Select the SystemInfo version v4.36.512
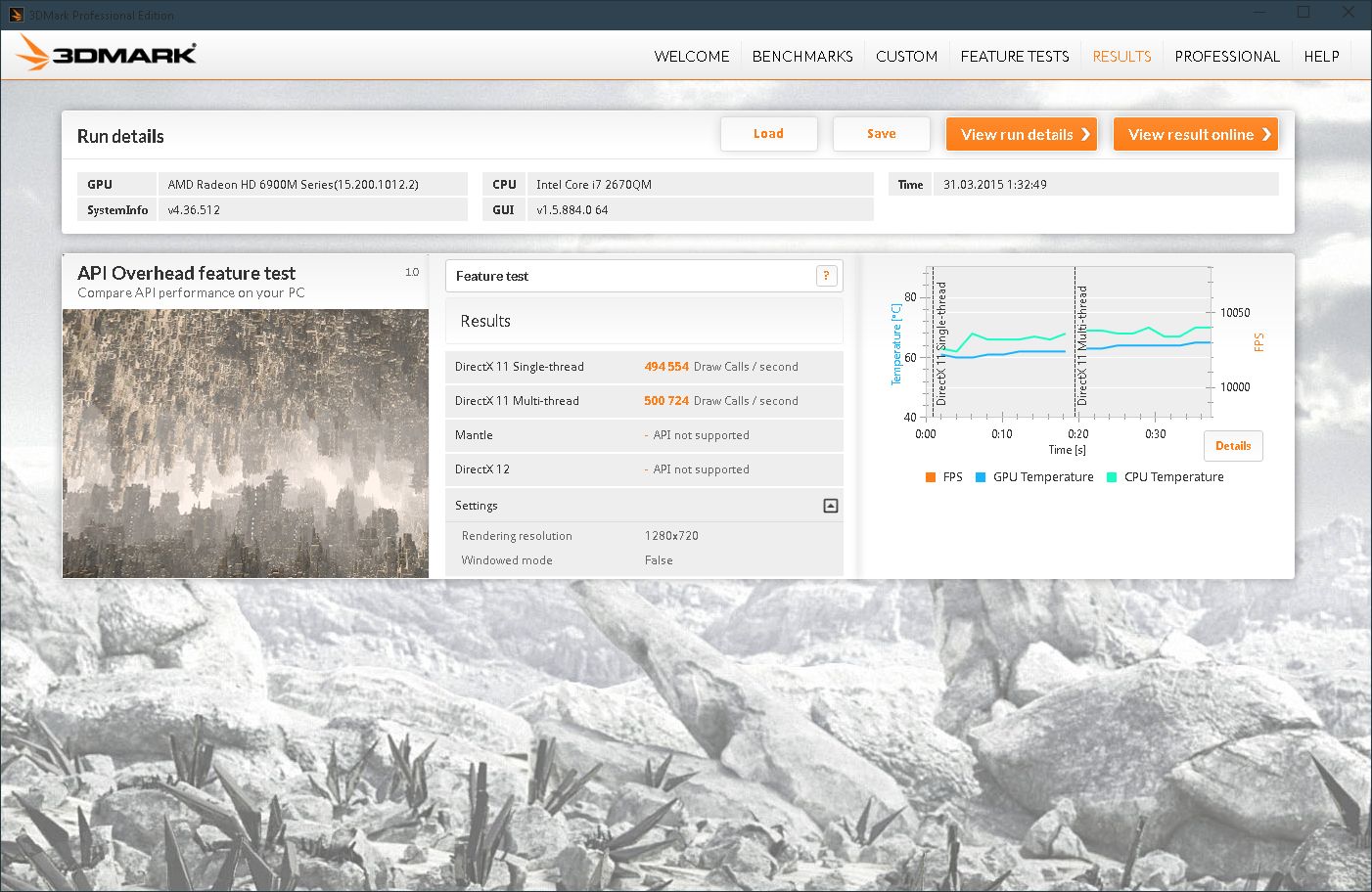 click(194, 209)
